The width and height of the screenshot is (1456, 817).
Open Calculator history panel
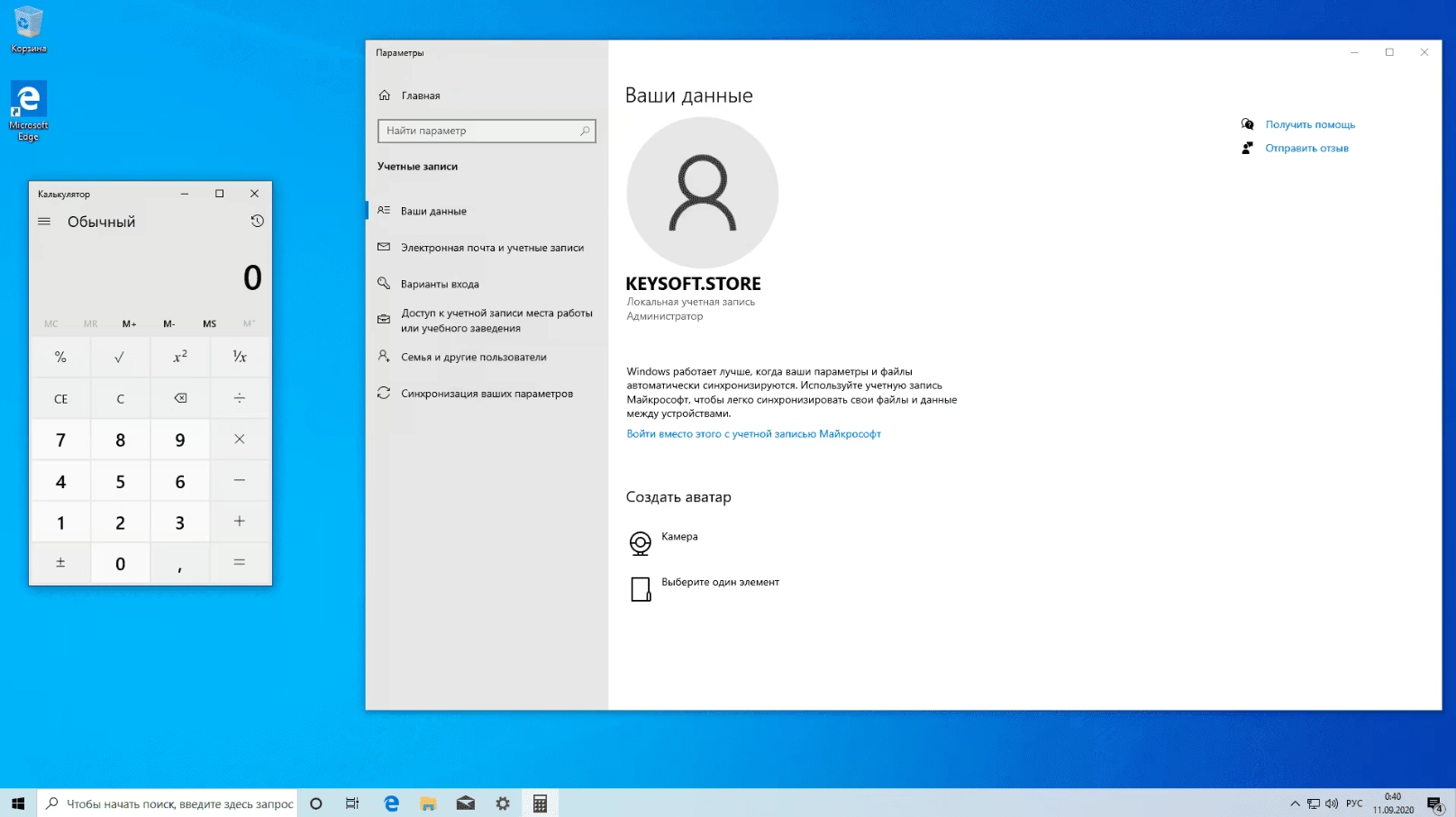257,221
